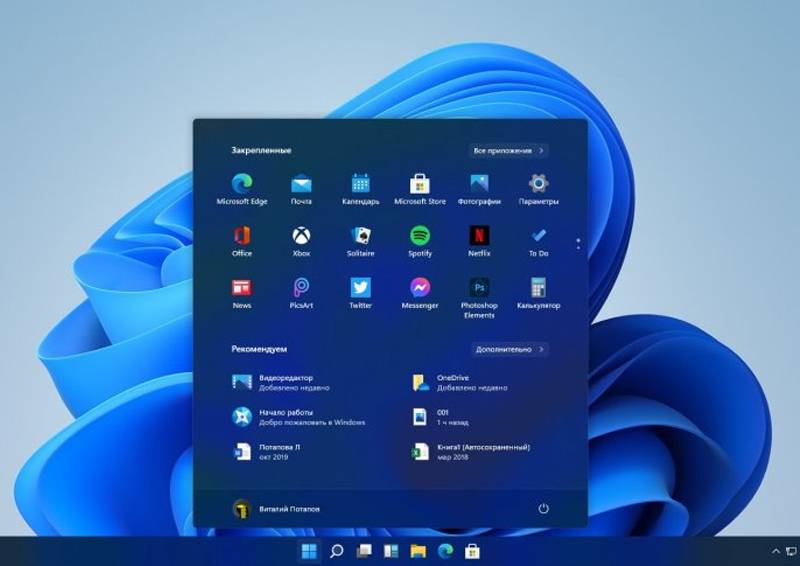Open the Калькулятор app
The width and height of the screenshot is (800, 566).
tap(538, 293)
